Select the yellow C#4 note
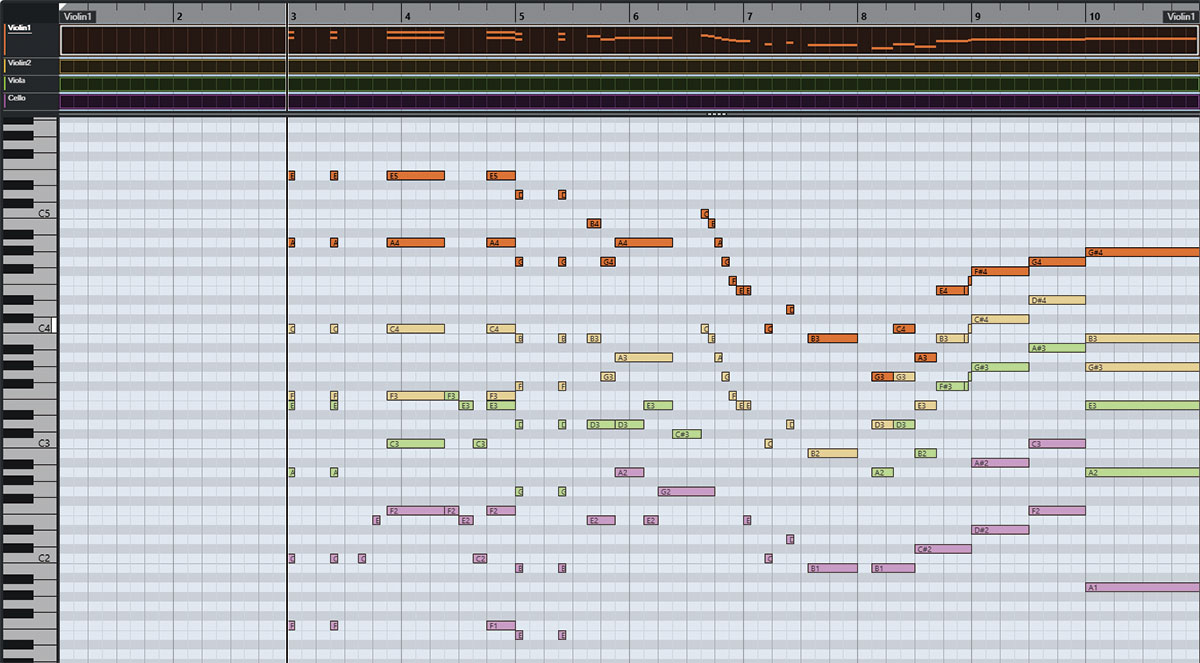This screenshot has height=663, width=1200. [x=1000, y=319]
